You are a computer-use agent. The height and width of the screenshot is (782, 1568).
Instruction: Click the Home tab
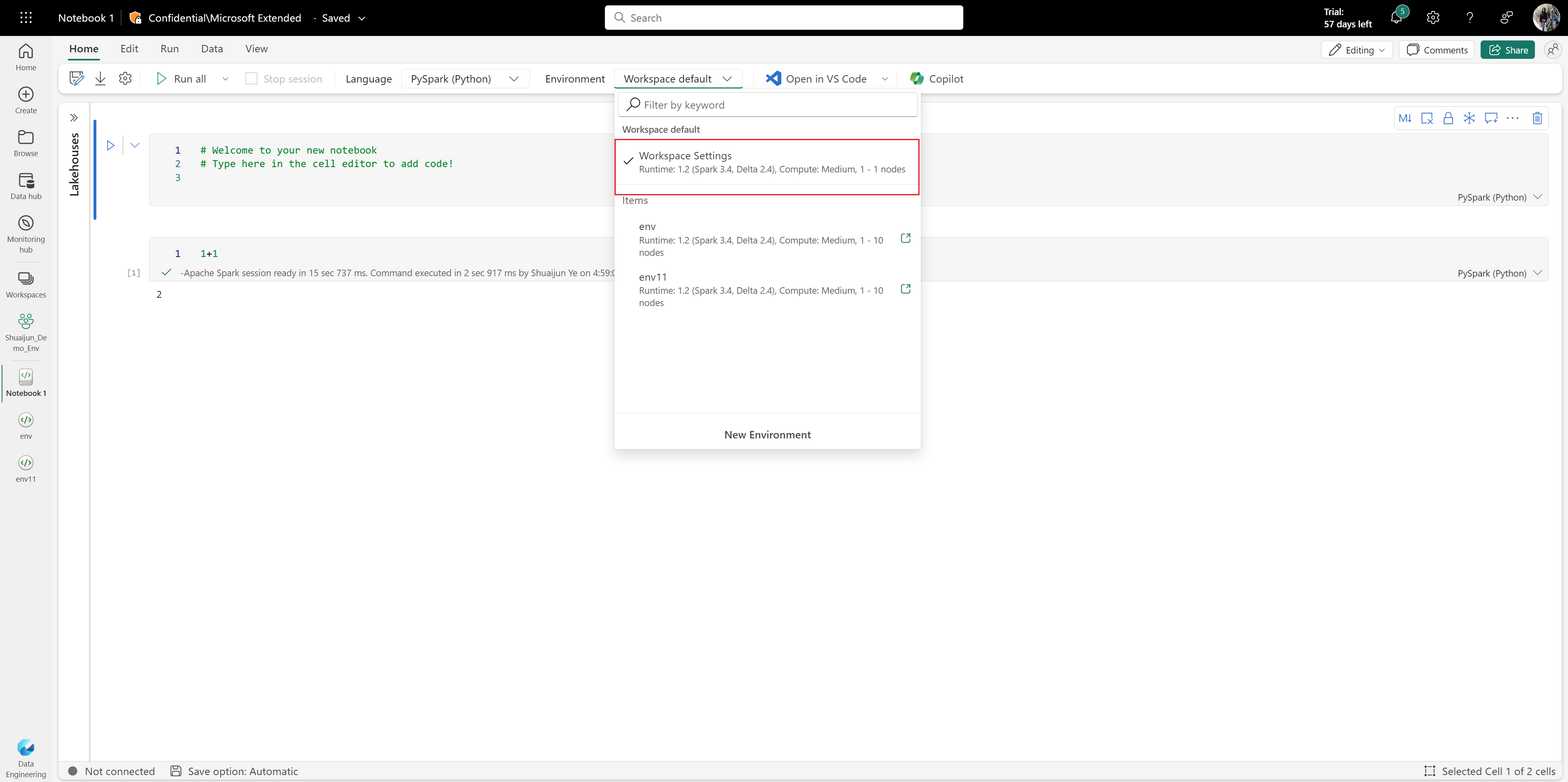point(83,48)
